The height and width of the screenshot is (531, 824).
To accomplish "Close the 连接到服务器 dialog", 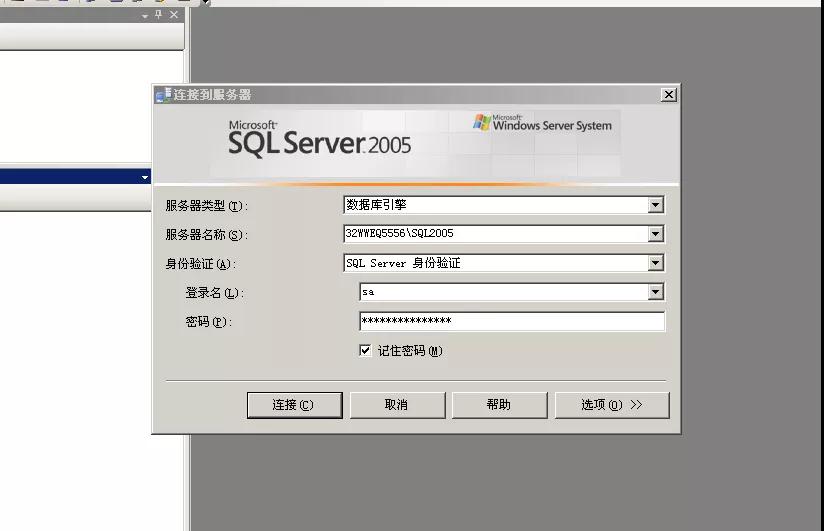I will [668, 95].
